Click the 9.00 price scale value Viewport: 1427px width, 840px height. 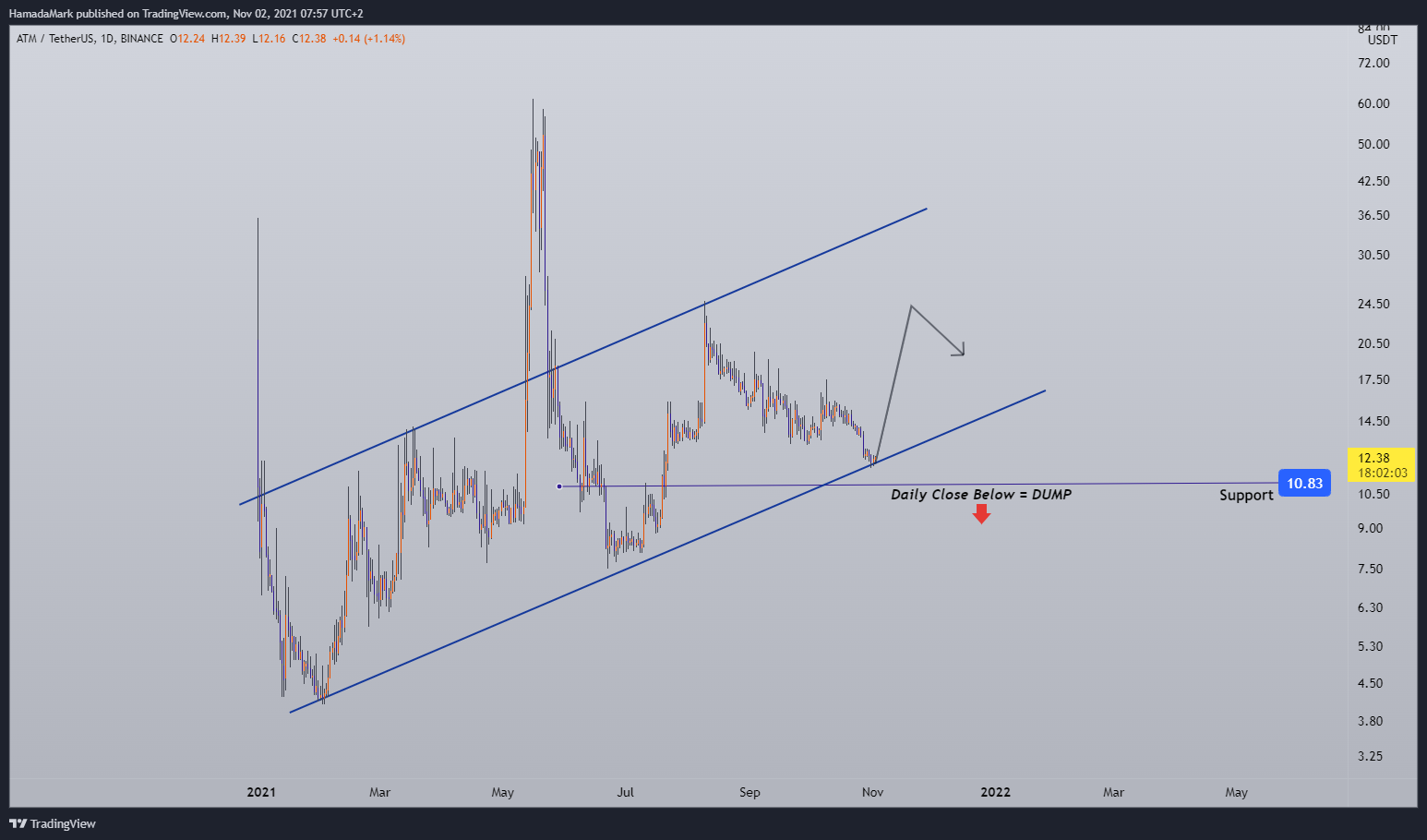pyautogui.click(x=1371, y=528)
